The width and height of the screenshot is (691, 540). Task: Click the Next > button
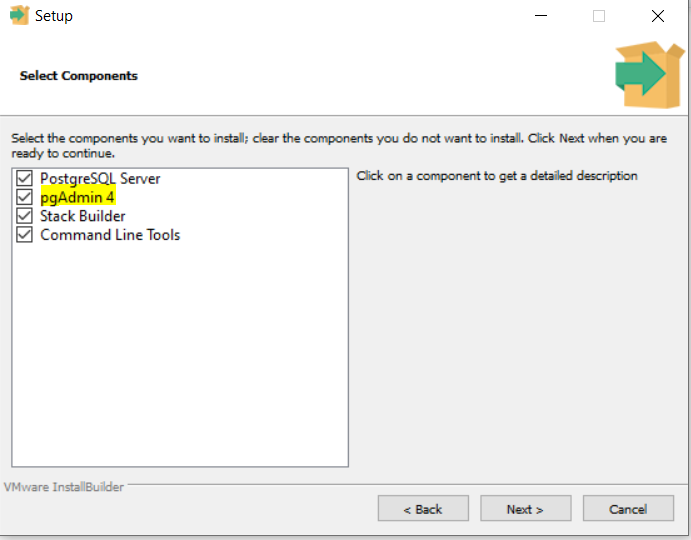click(525, 509)
